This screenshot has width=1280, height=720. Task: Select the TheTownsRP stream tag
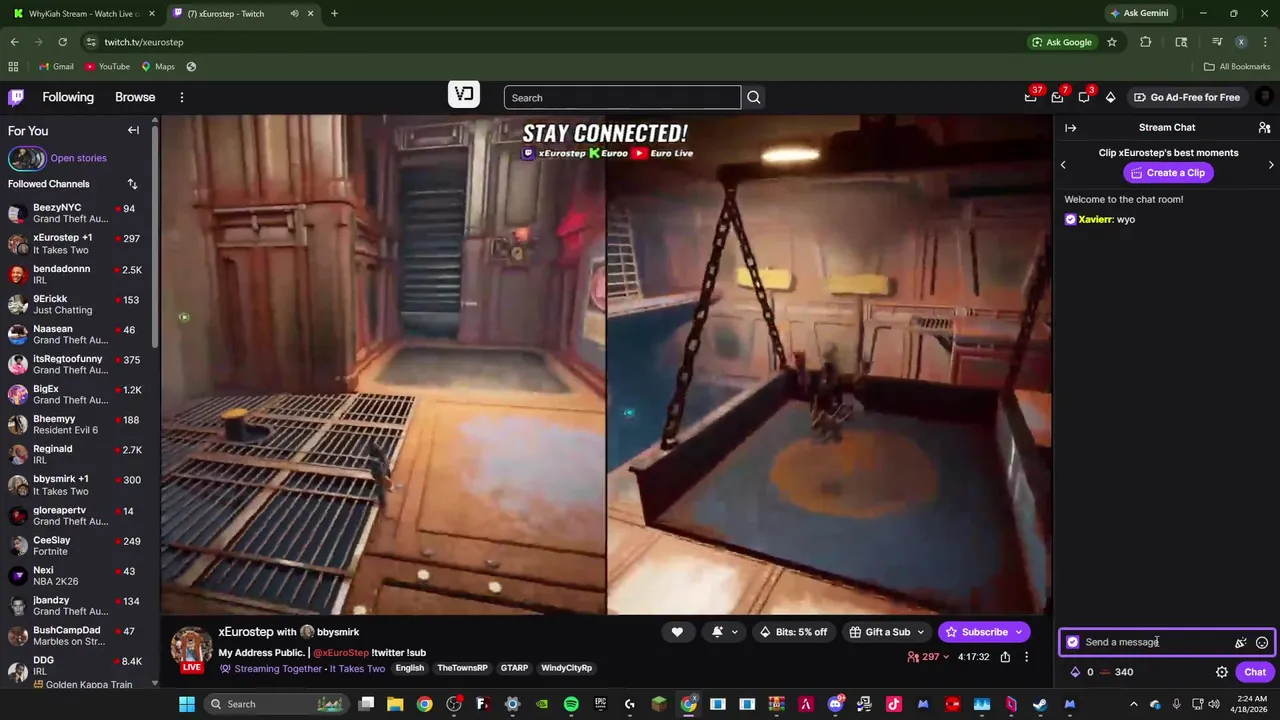click(x=463, y=668)
